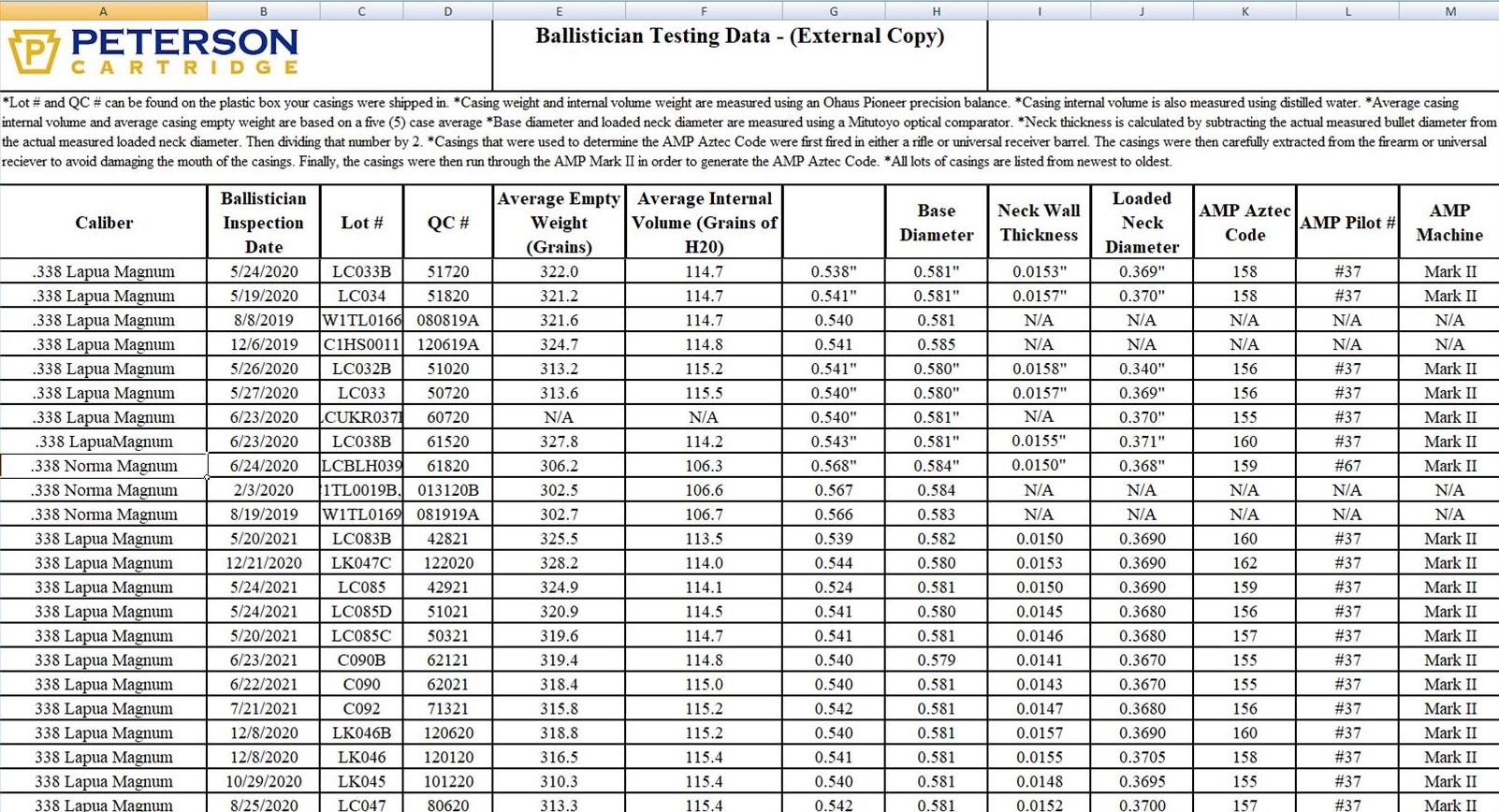Select lot cell LC085D
Screen dimensions: 1499x812
(361, 612)
